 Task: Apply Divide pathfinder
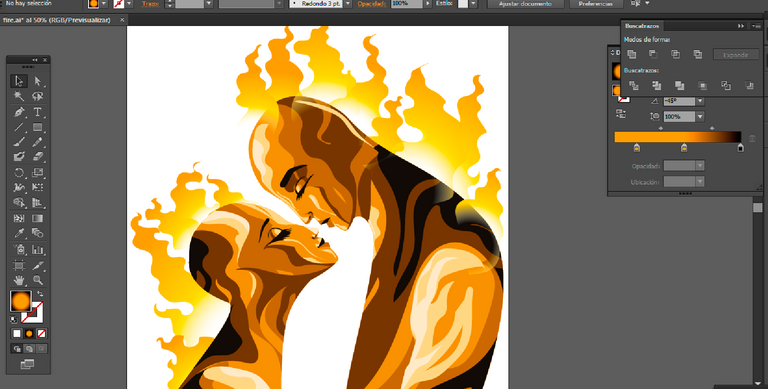pyautogui.click(x=633, y=86)
